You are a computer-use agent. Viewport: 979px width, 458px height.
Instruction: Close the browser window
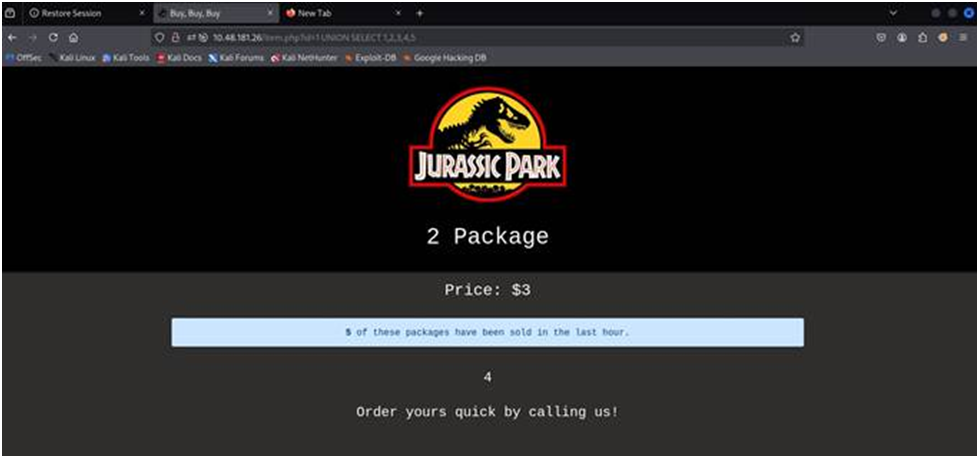968,13
